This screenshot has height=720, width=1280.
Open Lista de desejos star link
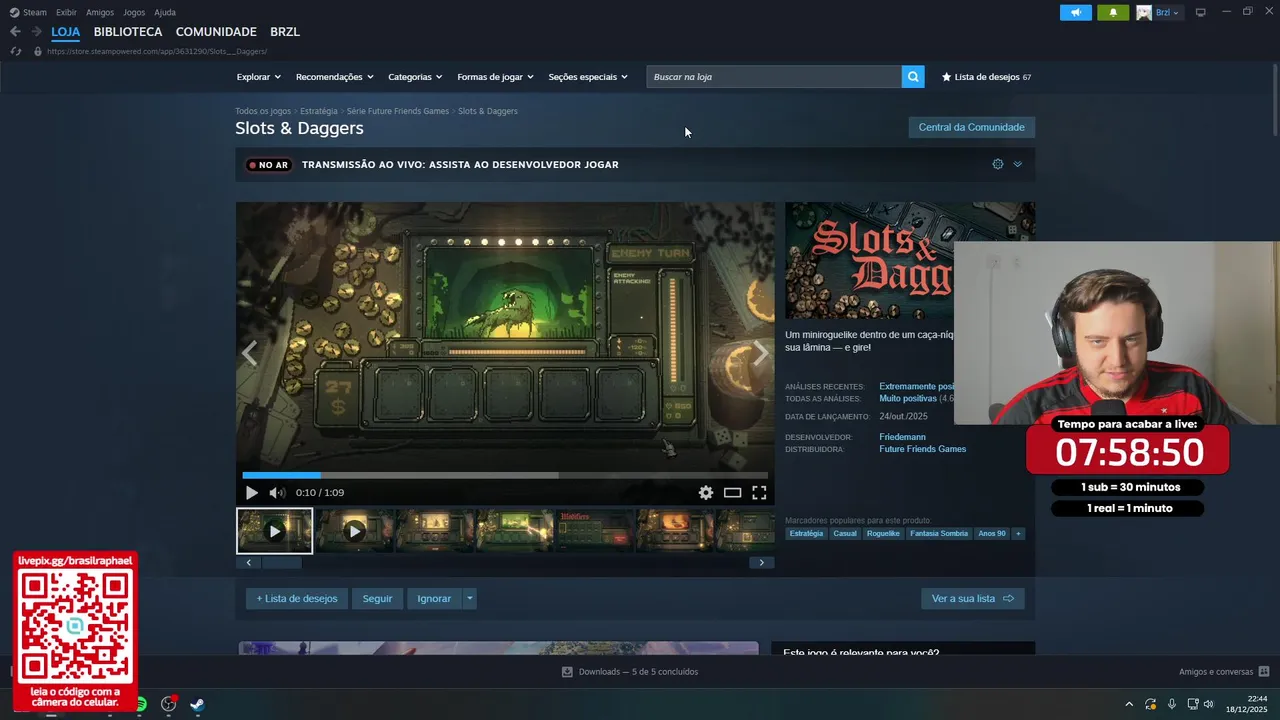coord(986,77)
